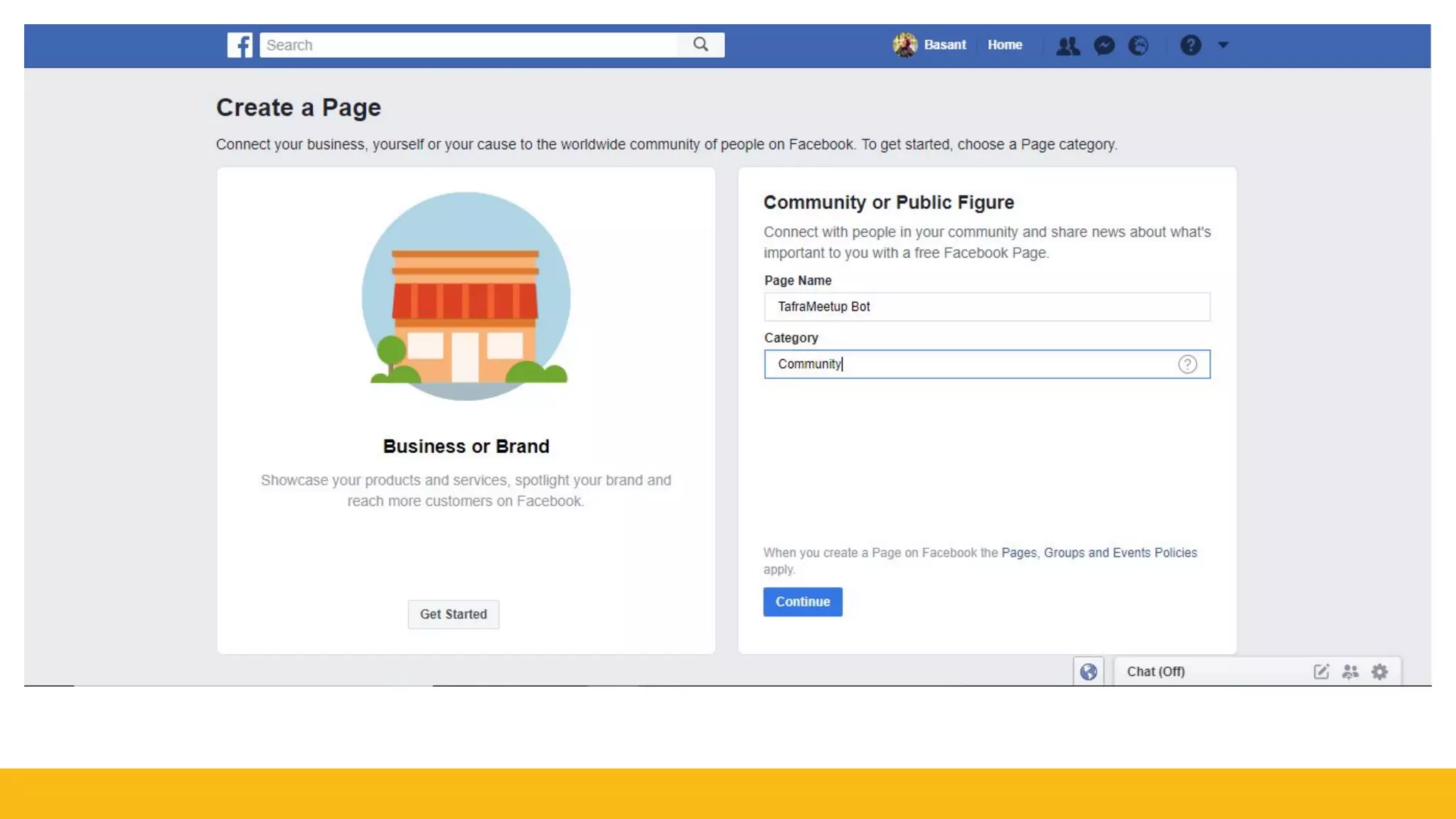Click the Category input field

point(987,364)
